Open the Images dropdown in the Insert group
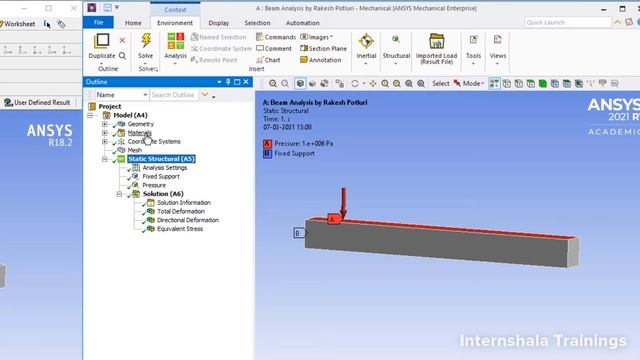 click(x=316, y=37)
